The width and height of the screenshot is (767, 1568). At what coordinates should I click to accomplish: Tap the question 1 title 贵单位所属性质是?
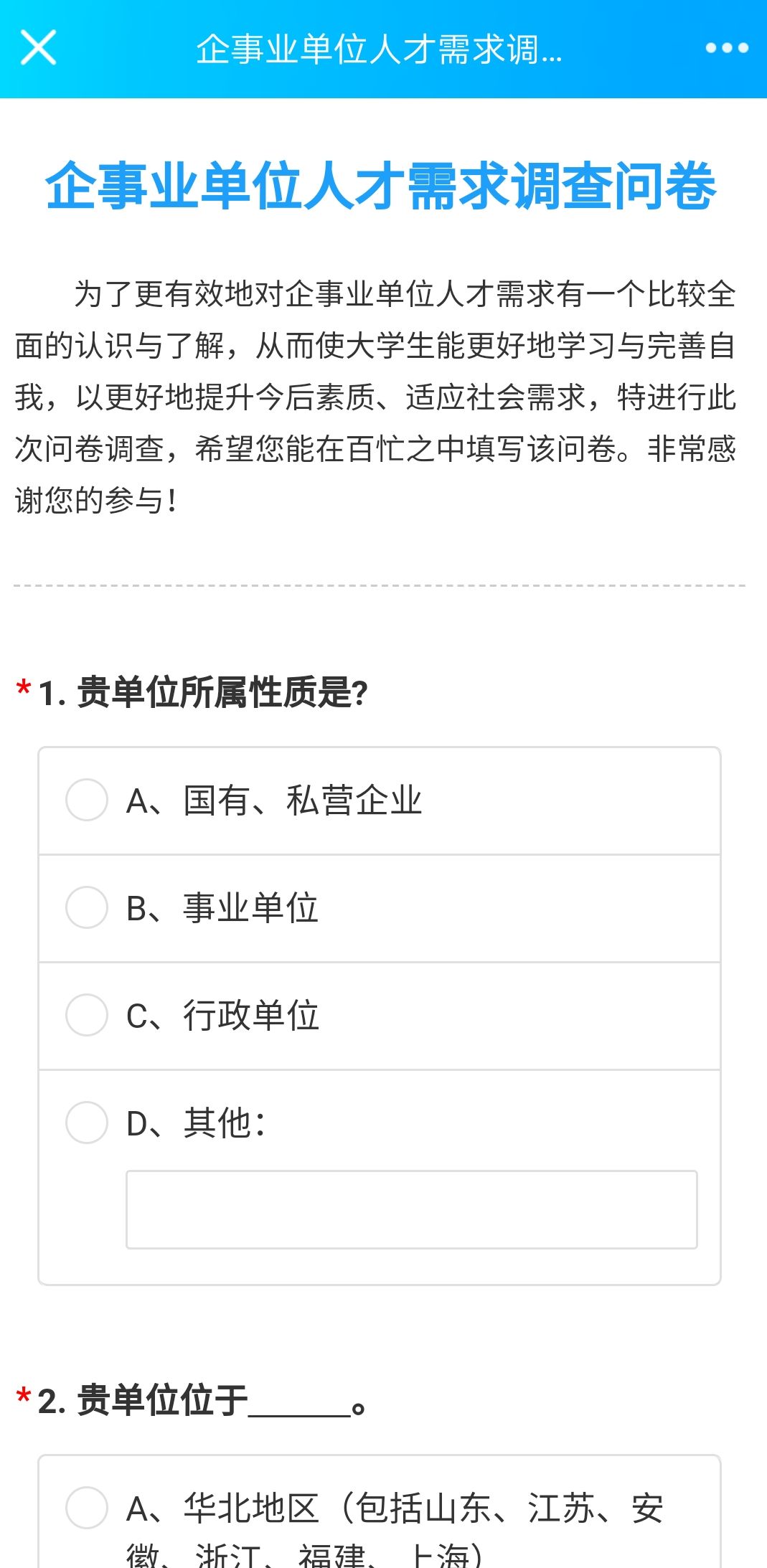(x=222, y=693)
